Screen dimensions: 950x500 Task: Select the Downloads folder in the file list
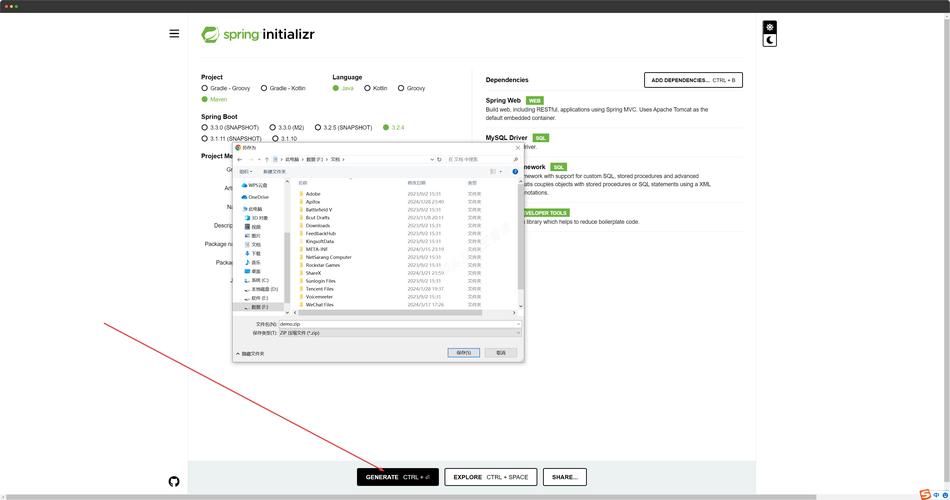click(x=318, y=225)
